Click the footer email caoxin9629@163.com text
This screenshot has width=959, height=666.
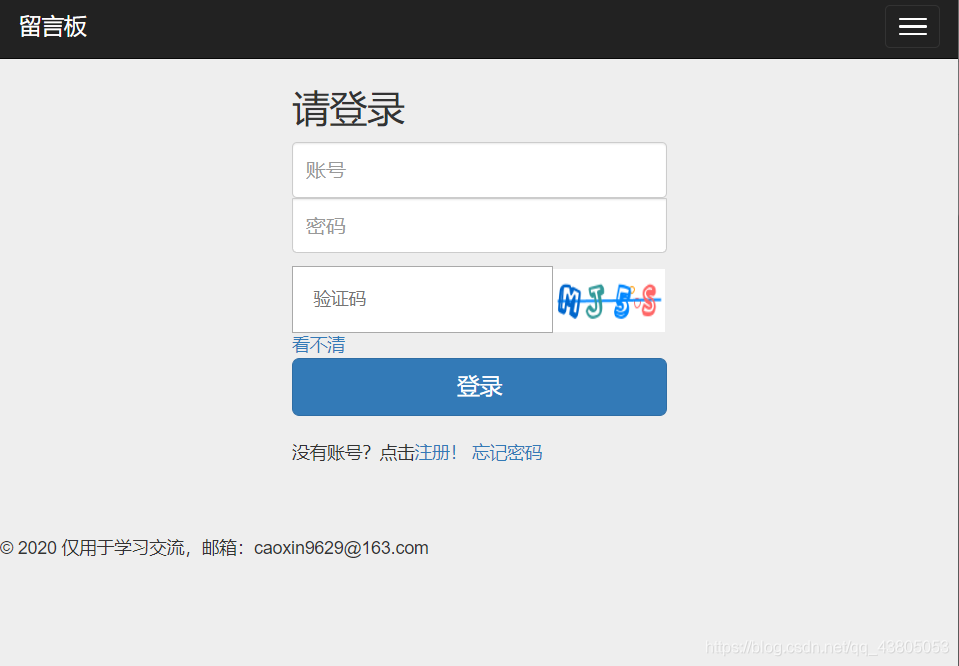[x=341, y=548]
